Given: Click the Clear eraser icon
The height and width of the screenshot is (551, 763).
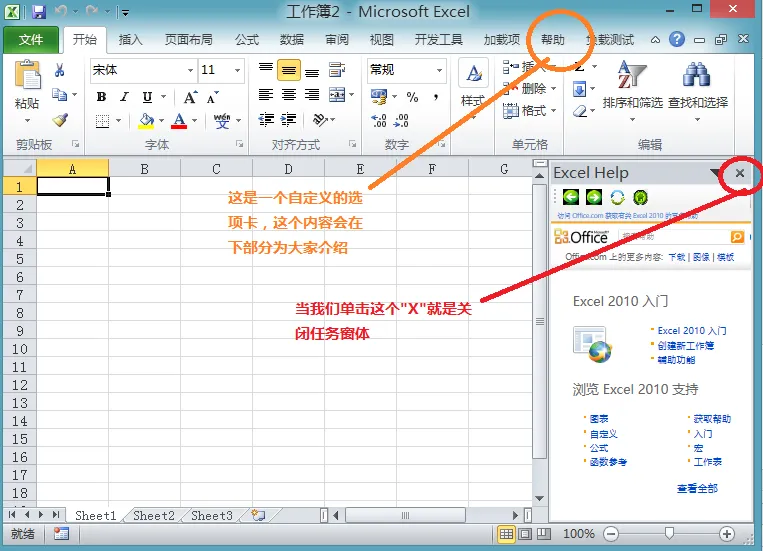Looking at the screenshot, I should tap(580, 111).
